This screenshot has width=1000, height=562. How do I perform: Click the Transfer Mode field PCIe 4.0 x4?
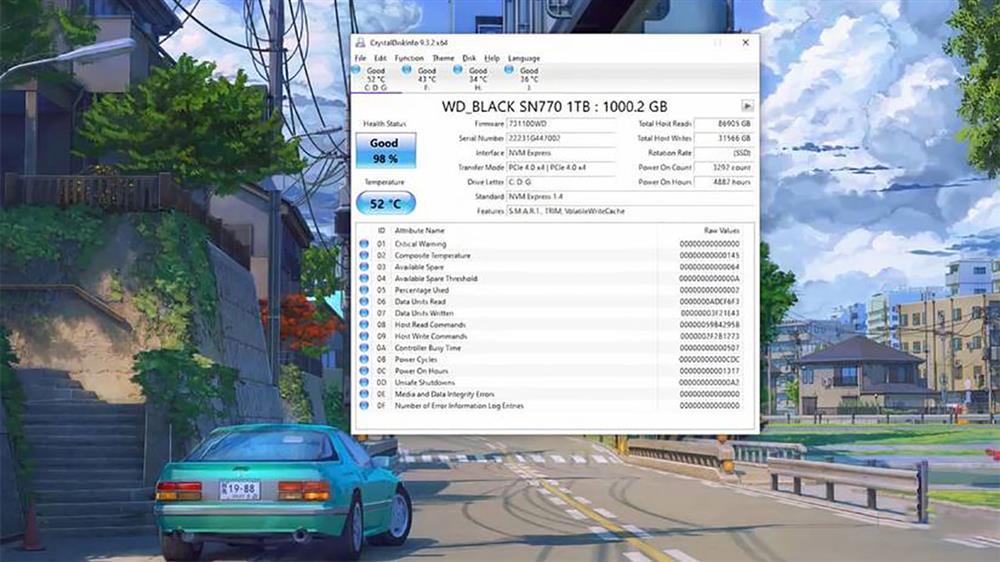pos(561,168)
